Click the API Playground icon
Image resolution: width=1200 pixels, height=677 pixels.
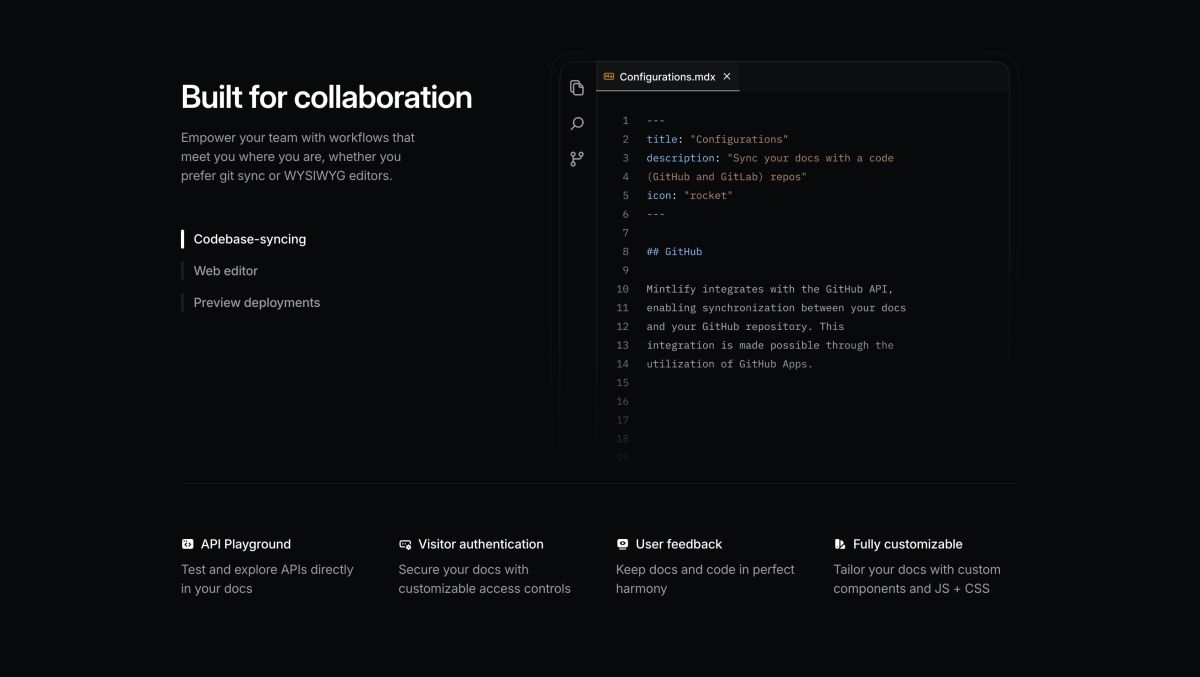click(187, 544)
